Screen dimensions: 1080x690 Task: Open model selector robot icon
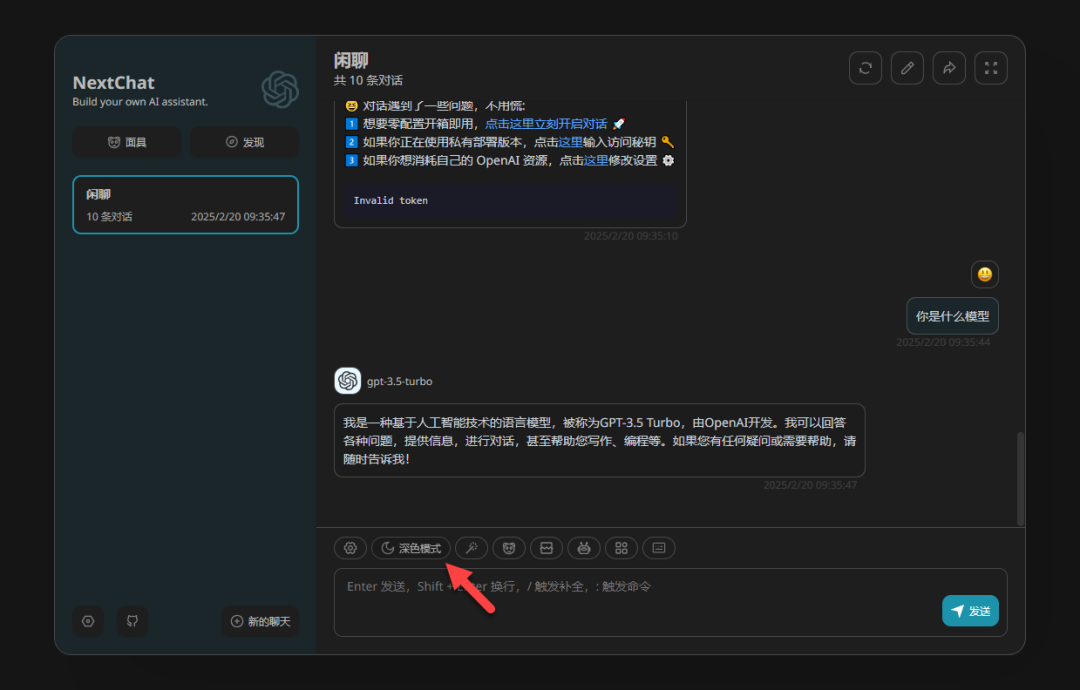point(584,548)
